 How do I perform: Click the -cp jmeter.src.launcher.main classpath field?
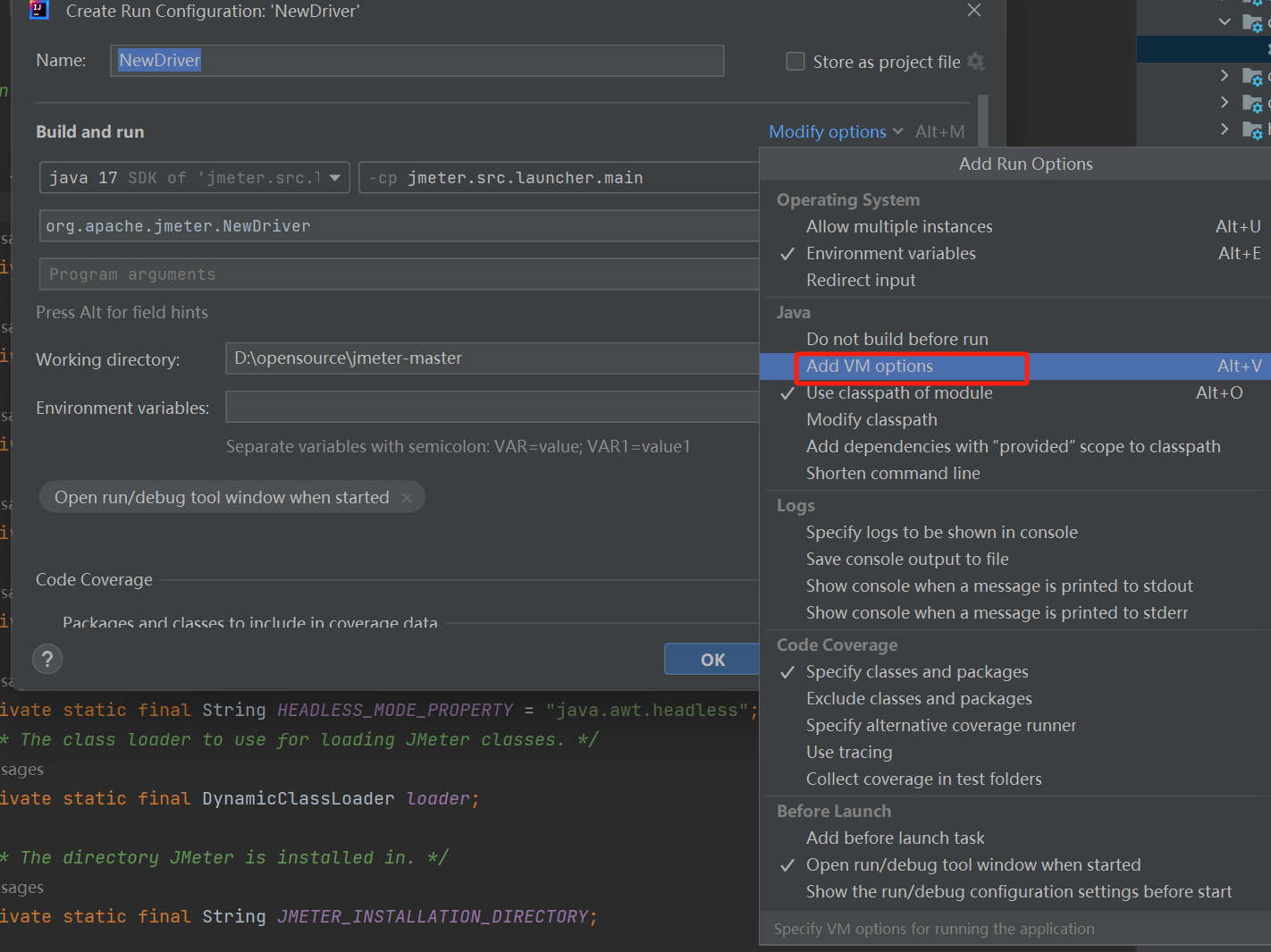coord(560,178)
